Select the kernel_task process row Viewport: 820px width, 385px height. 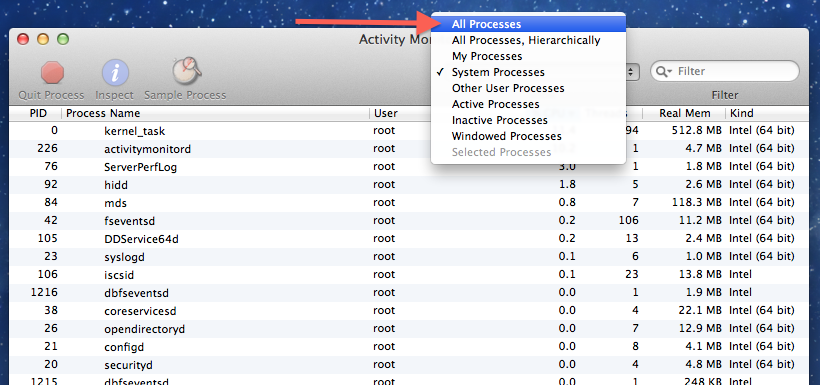(x=409, y=131)
